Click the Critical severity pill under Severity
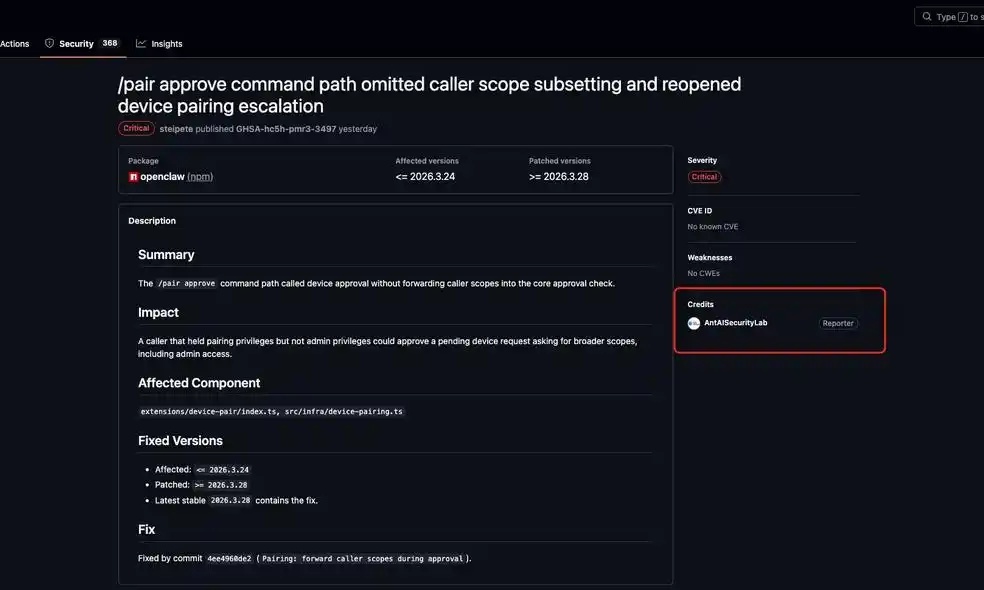Image resolution: width=984 pixels, height=590 pixels. point(704,176)
